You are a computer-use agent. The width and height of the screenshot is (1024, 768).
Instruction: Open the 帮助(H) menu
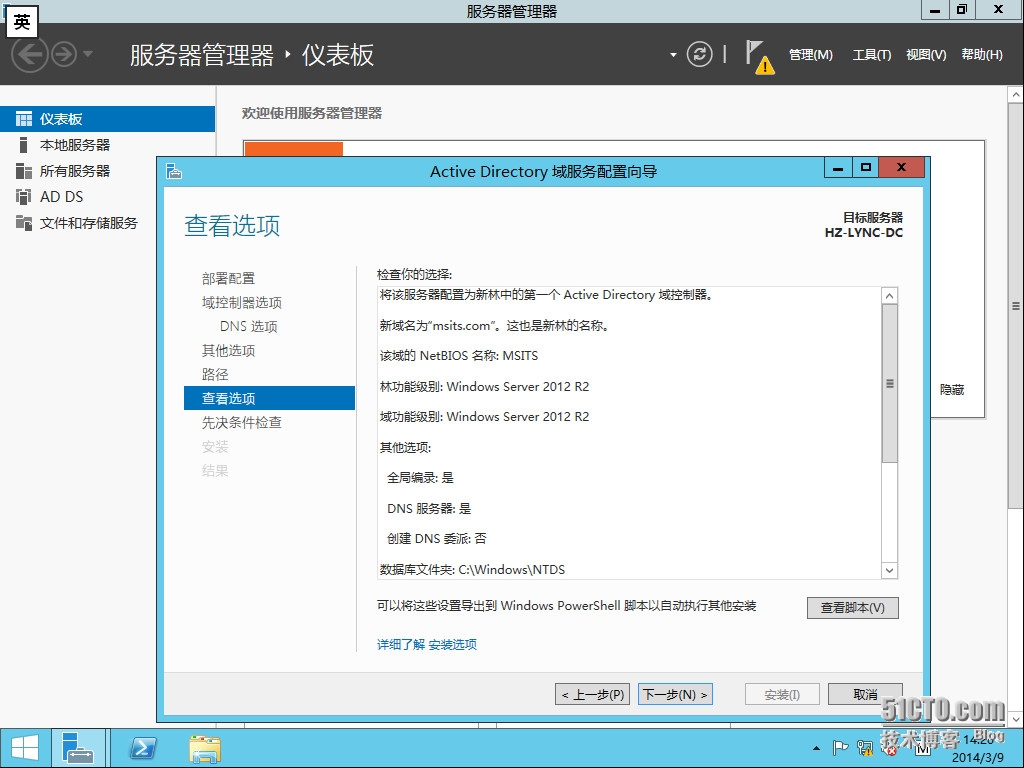tap(982, 55)
